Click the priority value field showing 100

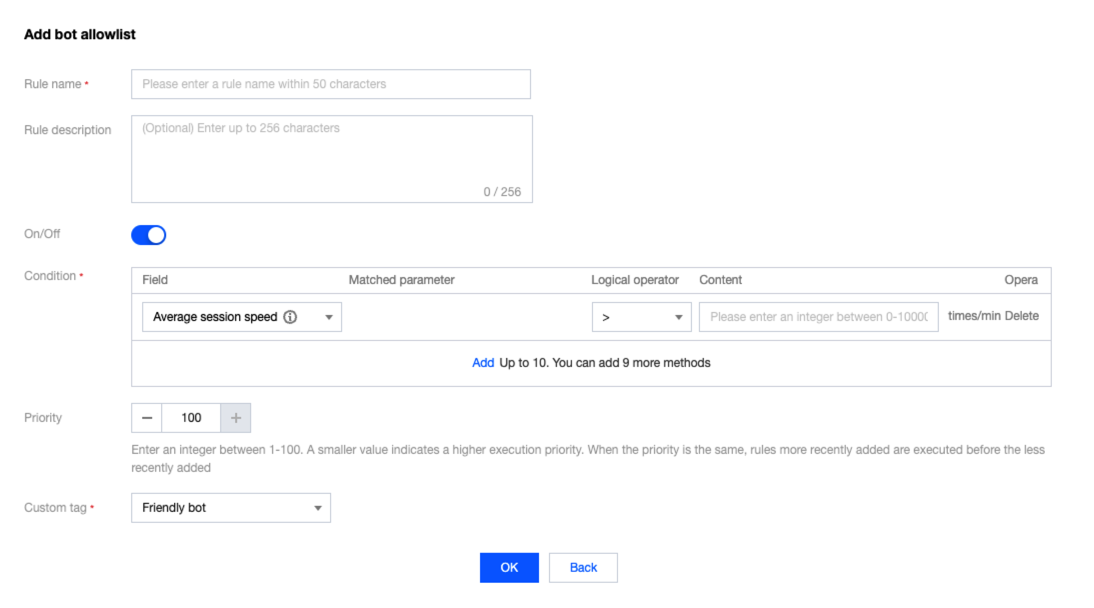191,418
